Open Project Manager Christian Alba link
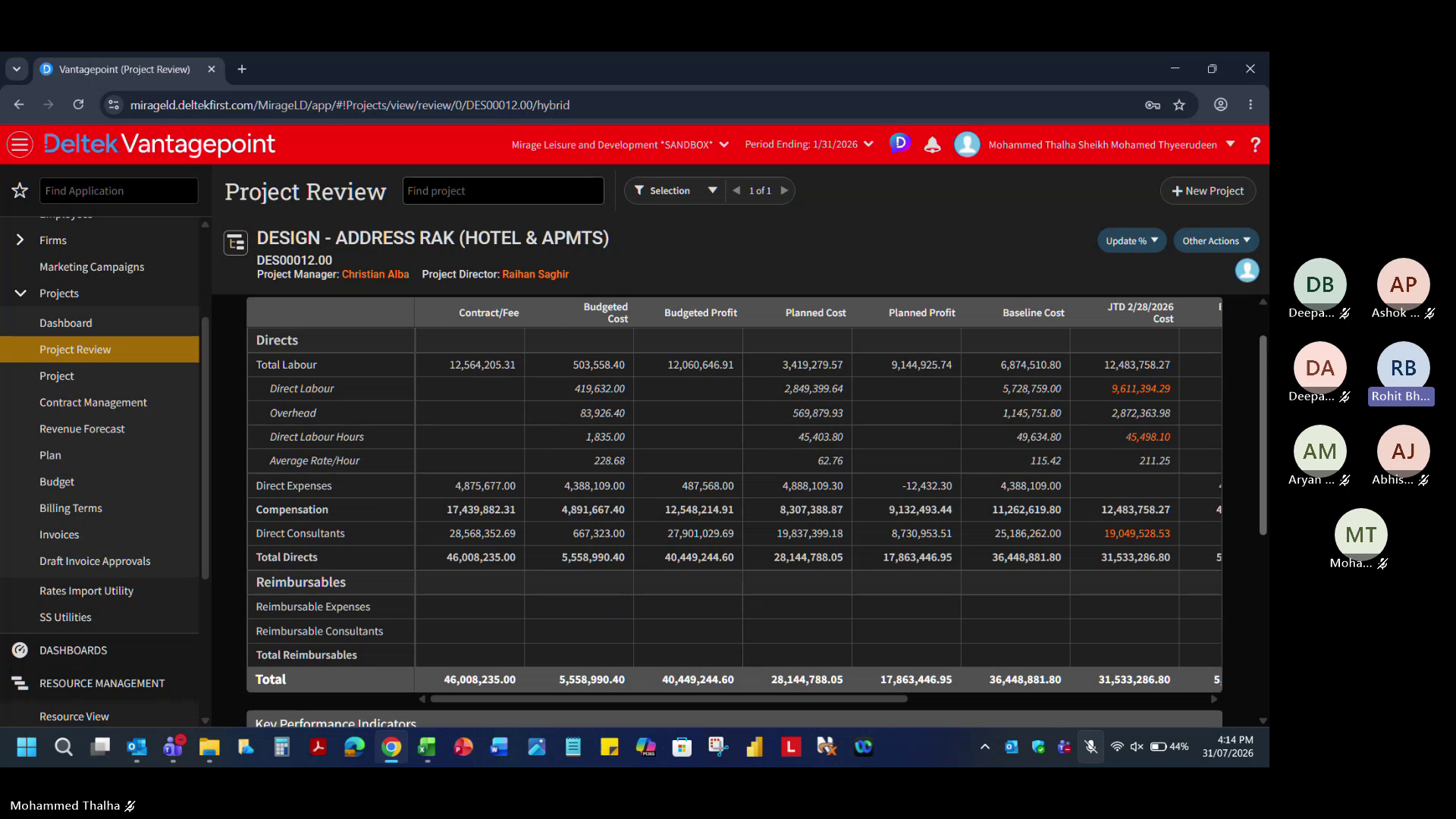The height and width of the screenshot is (819, 1456). (x=375, y=274)
